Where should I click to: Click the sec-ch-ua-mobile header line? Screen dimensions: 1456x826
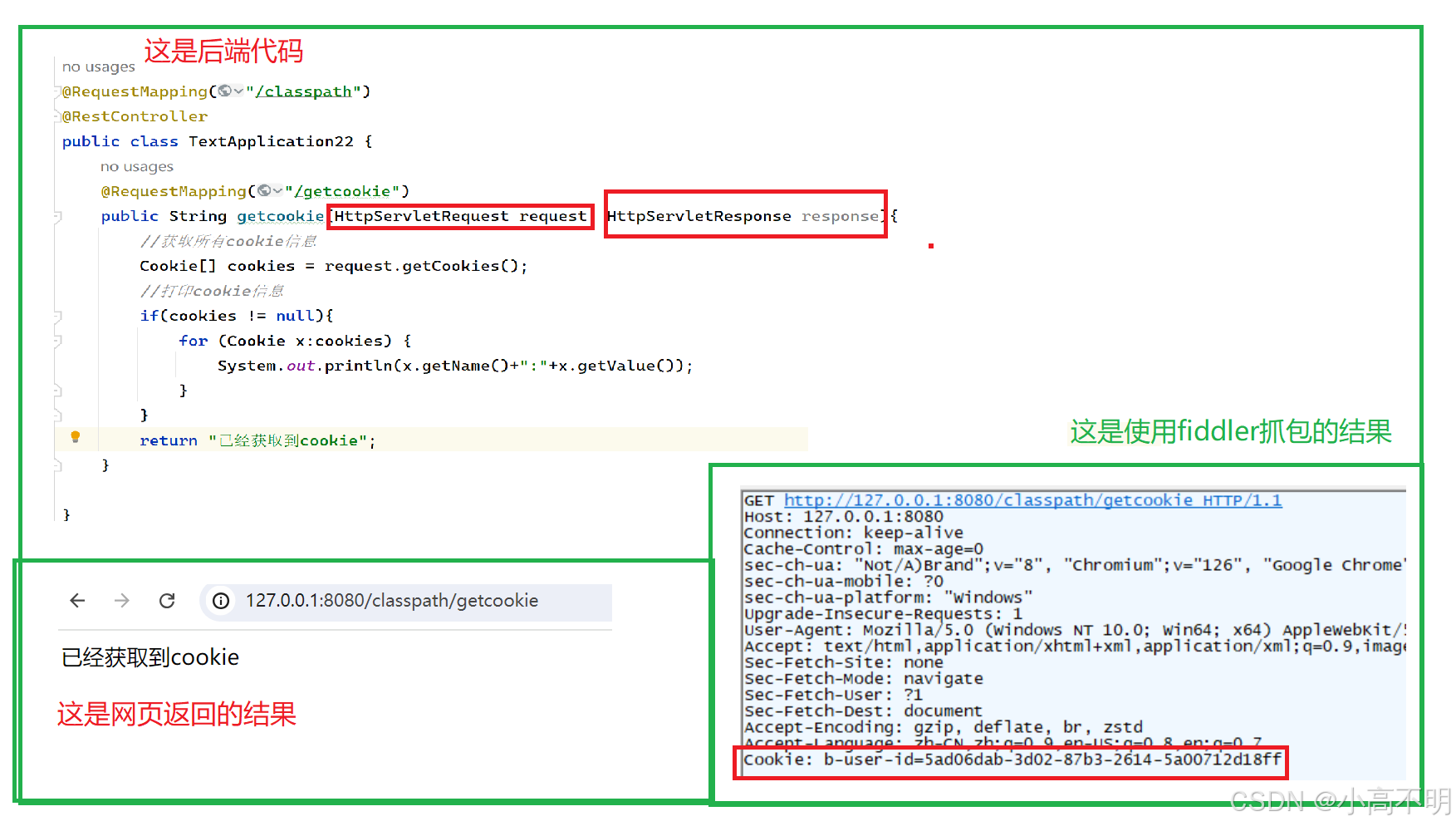coord(843,582)
